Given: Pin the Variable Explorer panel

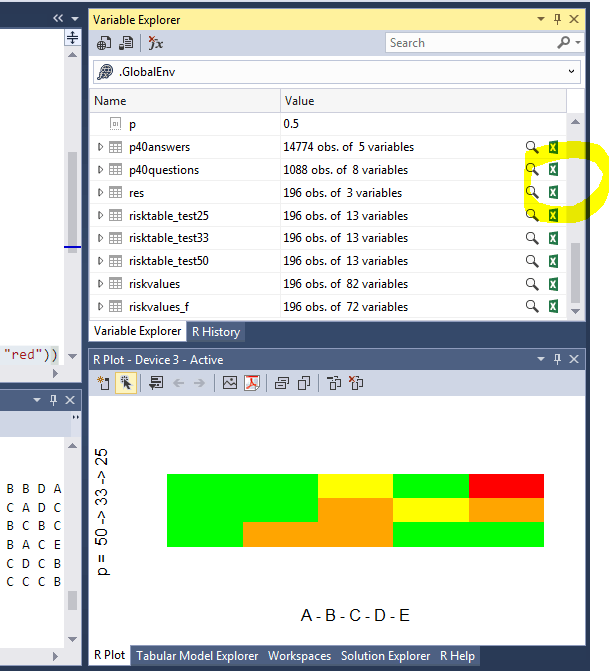Looking at the screenshot, I should pos(557,19).
